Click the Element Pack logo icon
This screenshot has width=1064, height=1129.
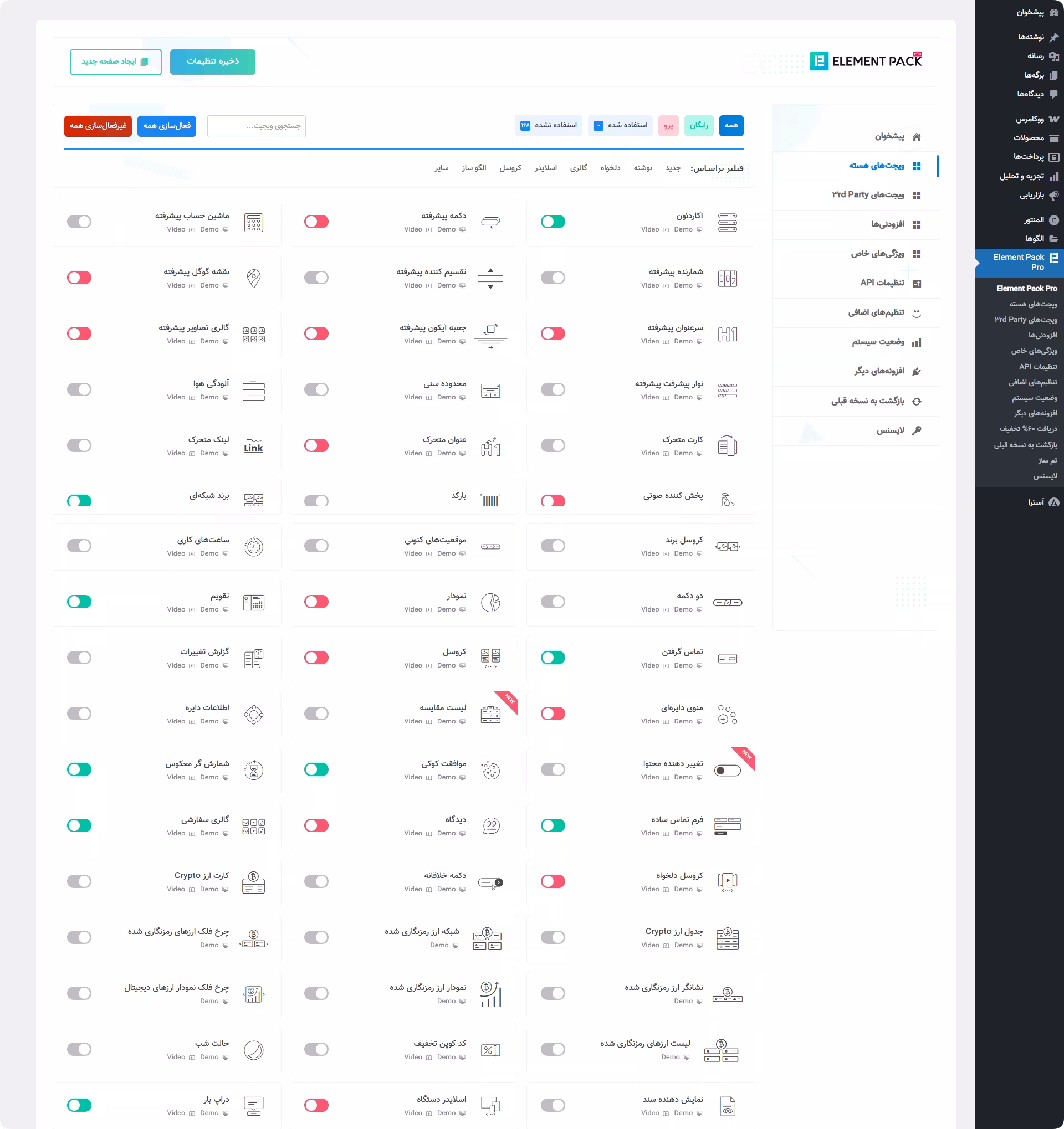pos(819,61)
